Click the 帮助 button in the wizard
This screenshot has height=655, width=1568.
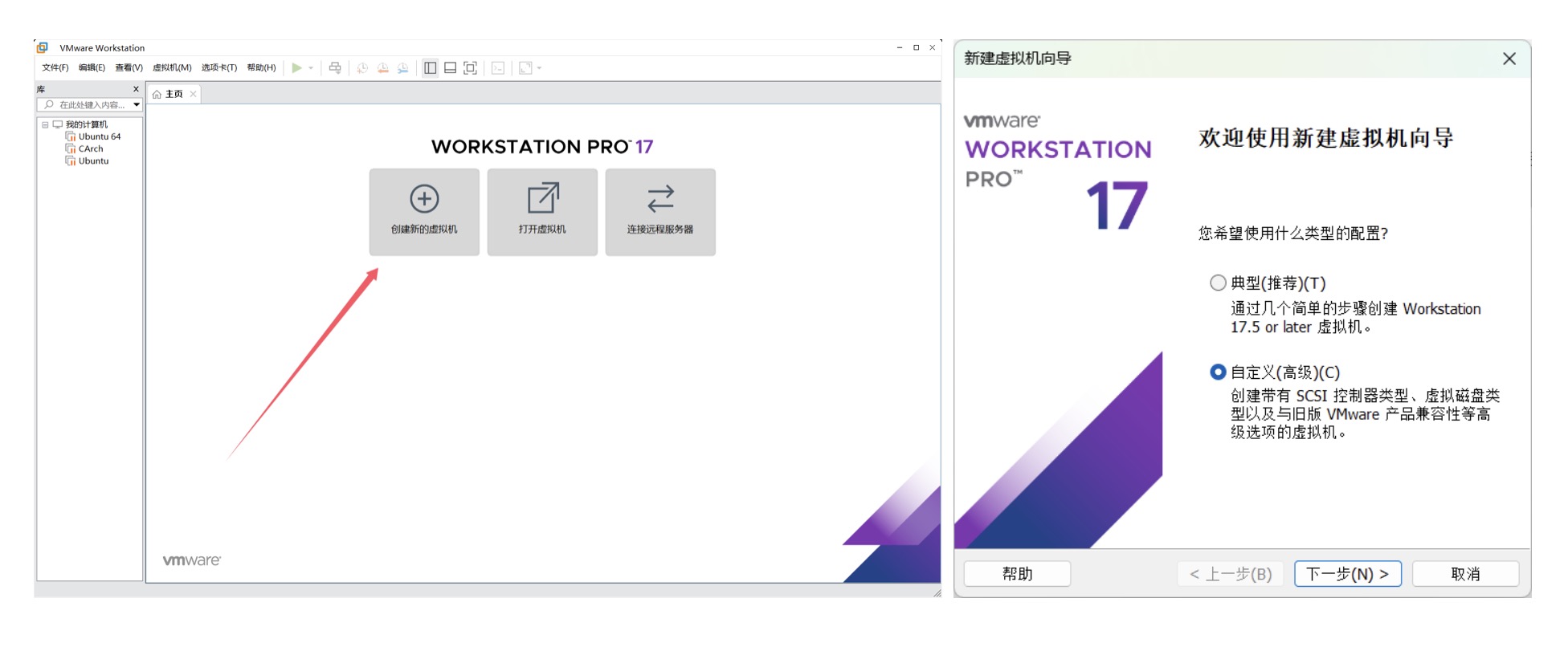(x=1017, y=574)
